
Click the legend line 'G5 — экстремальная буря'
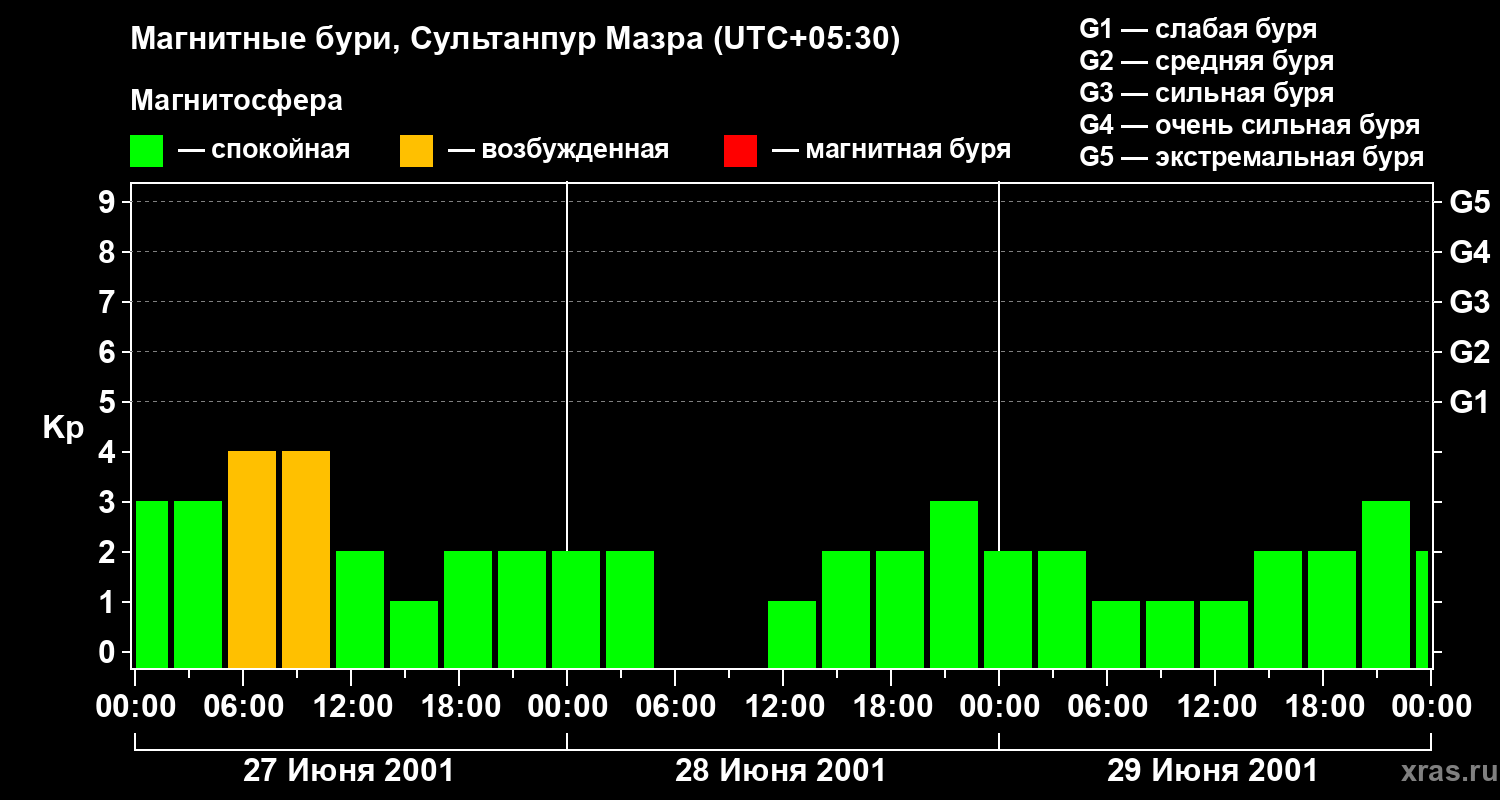coord(1252,157)
